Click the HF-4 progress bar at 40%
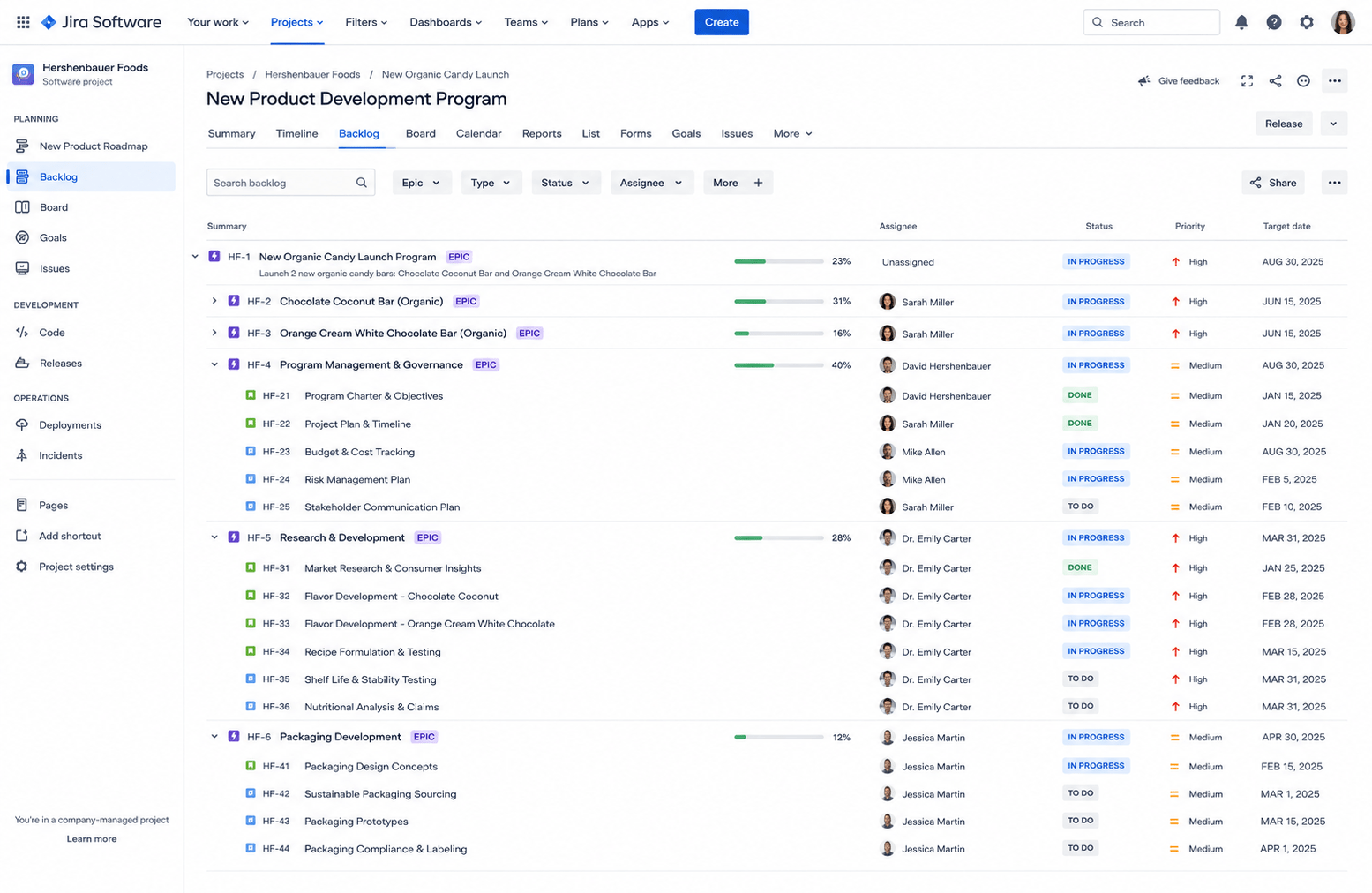This screenshot has width=1372, height=893. [778, 365]
